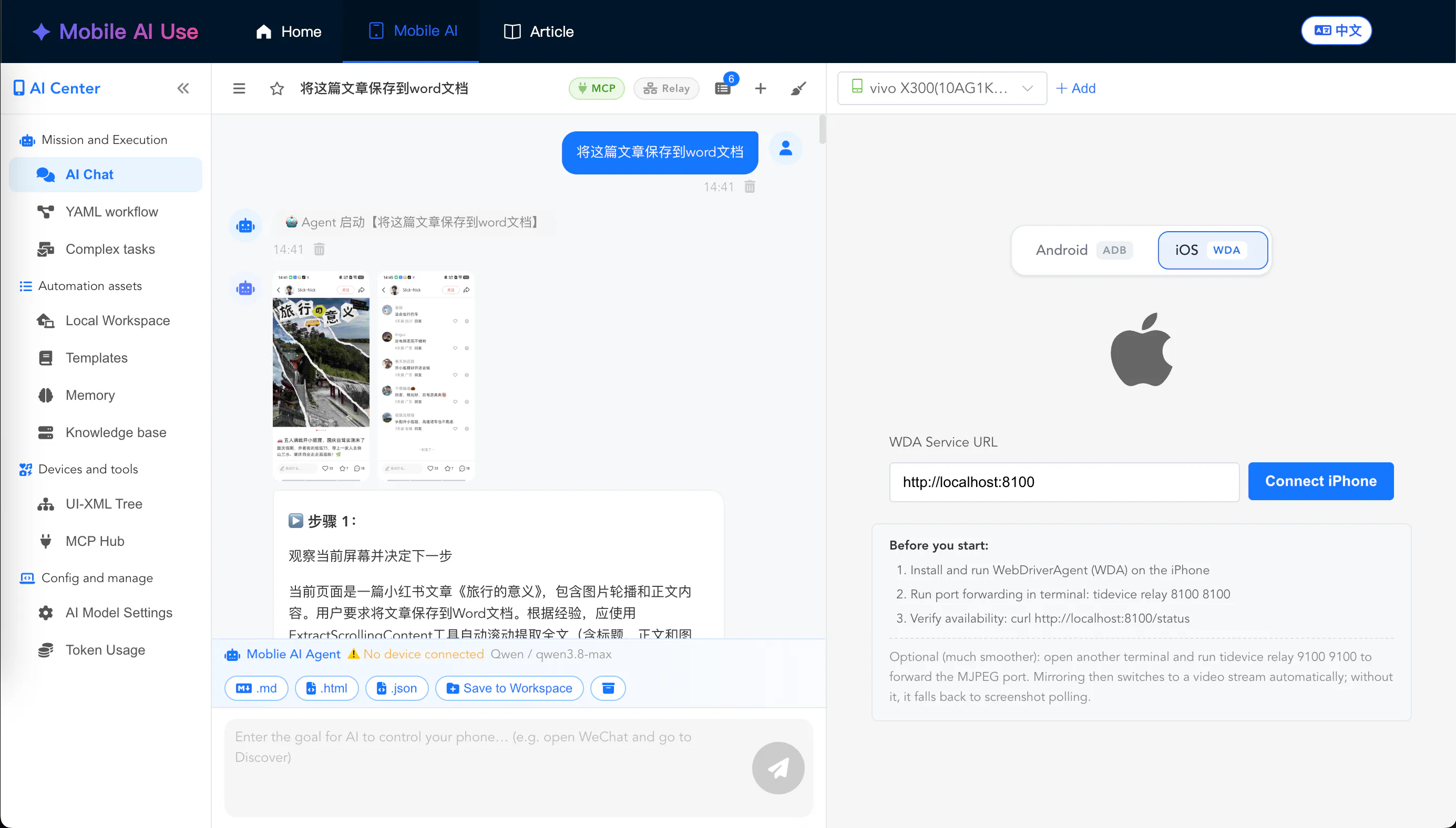Click Save to Workspace
Viewport: 1456px width, 828px height.
509,688
